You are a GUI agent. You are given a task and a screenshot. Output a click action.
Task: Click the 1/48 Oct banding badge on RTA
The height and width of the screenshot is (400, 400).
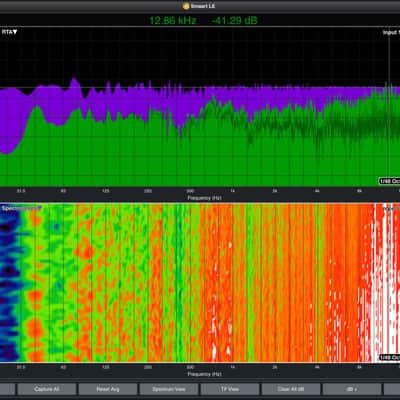(x=389, y=181)
